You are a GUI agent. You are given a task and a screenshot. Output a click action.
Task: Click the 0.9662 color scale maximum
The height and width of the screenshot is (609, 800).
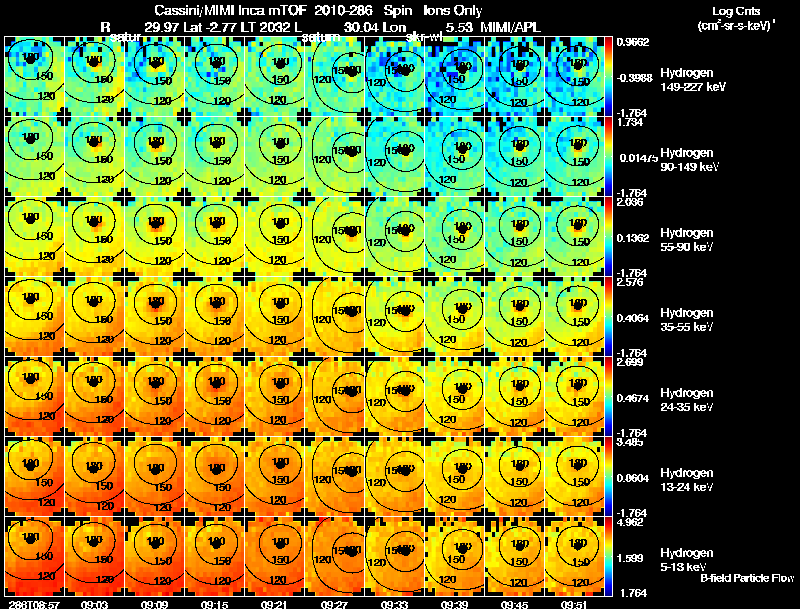pyautogui.click(x=633, y=42)
